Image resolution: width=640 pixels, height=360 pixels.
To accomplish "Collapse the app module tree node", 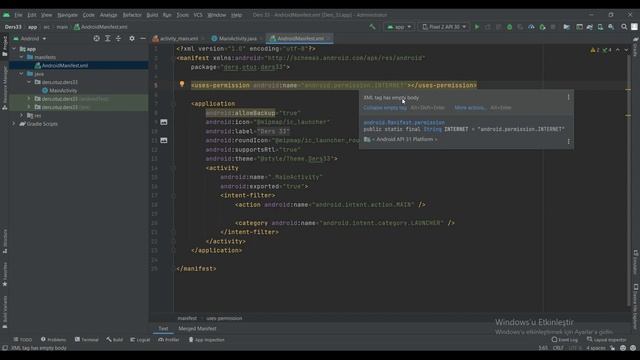I will coord(14,49).
